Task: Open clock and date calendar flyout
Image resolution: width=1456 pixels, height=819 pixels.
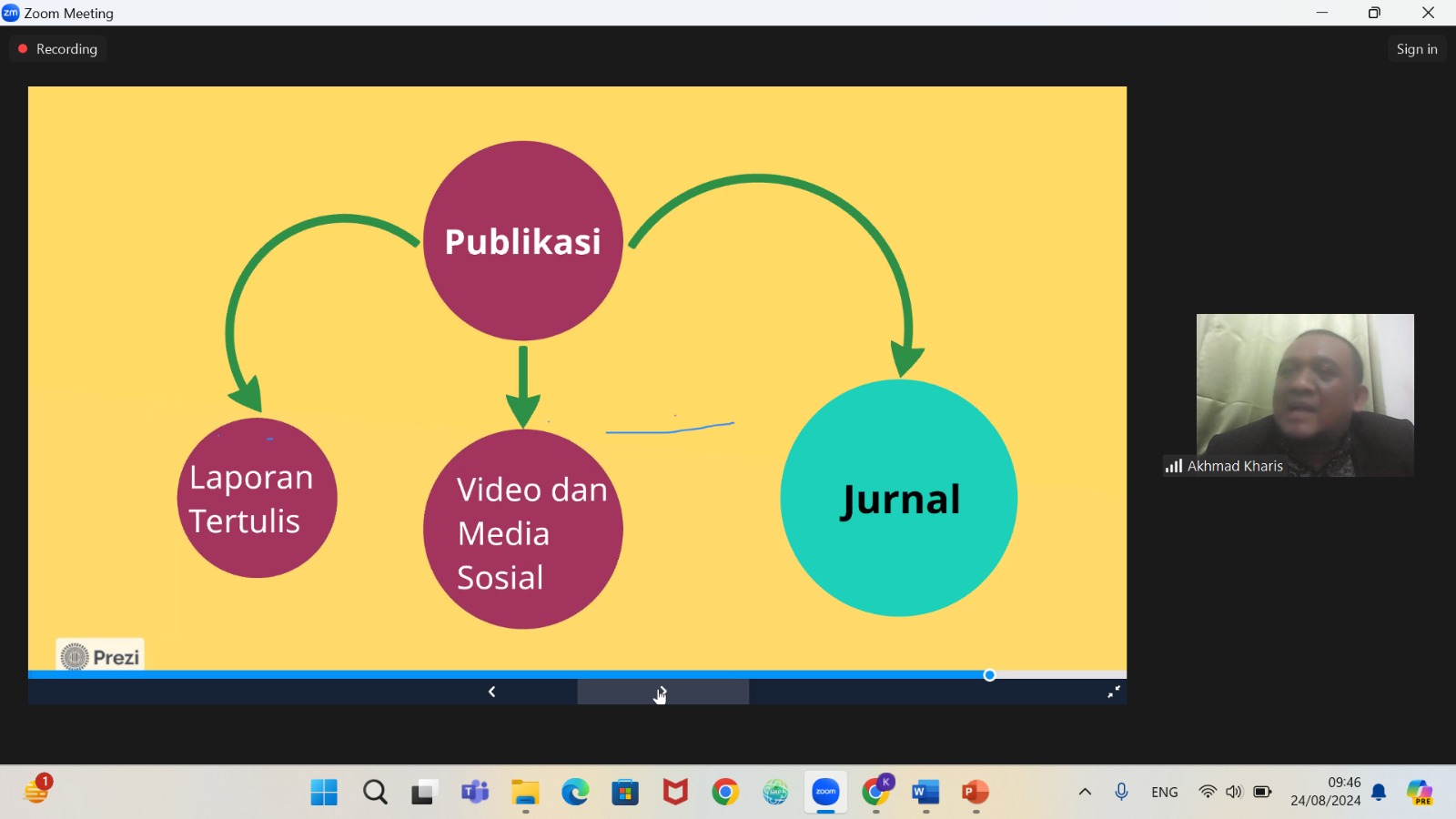Action: coord(1325,792)
